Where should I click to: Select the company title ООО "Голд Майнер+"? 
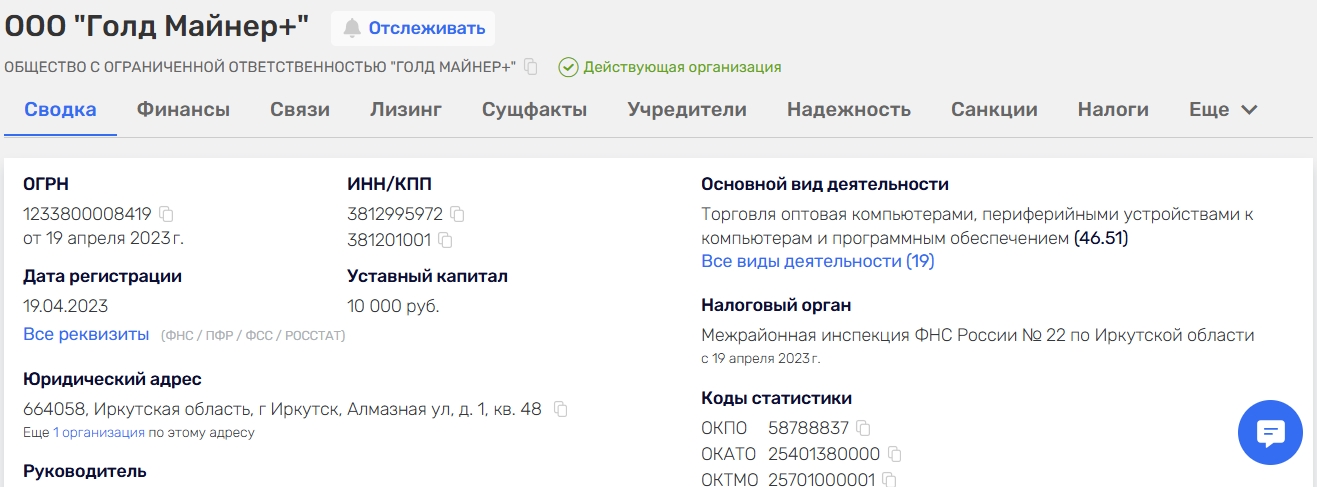pos(157,28)
